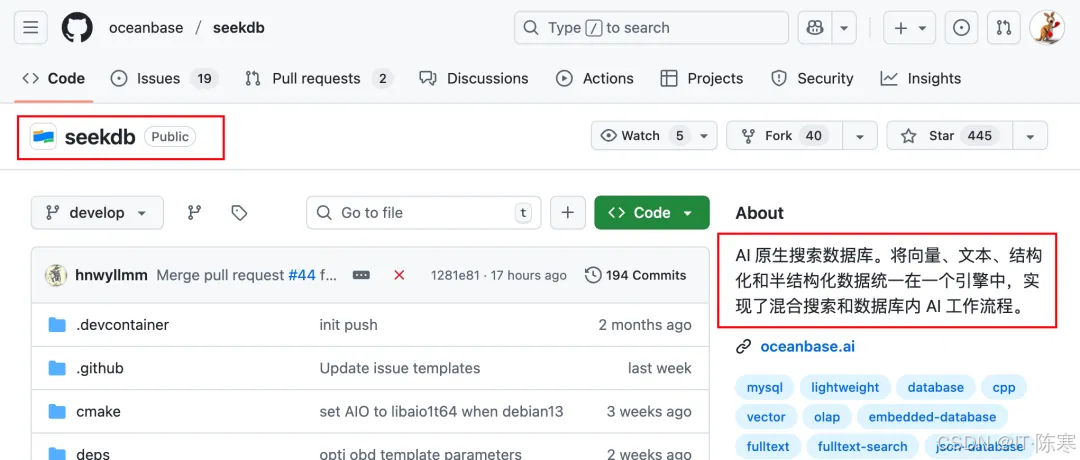View branches via branch icon
The image size is (1080, 460).
pos(194,213)
